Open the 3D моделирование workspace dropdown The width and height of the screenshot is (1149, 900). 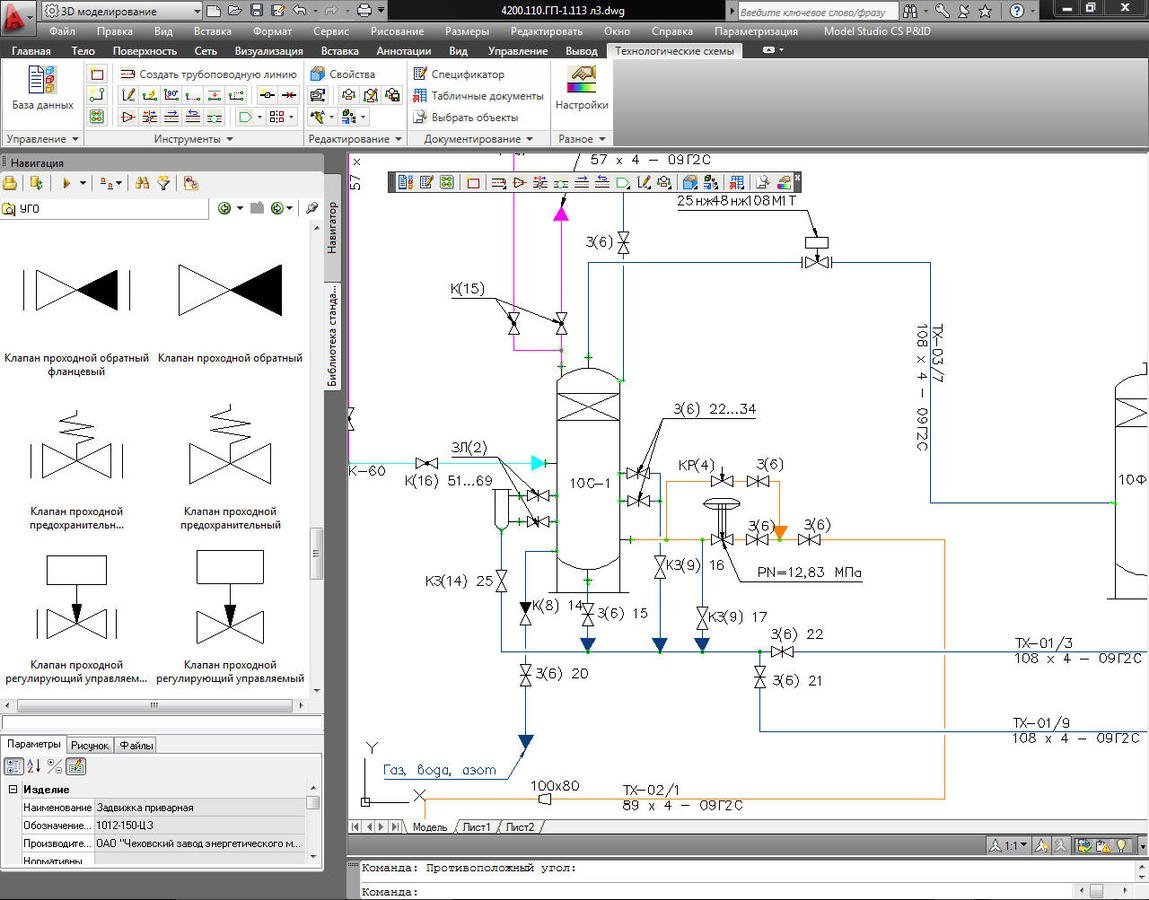pos(122,11)
